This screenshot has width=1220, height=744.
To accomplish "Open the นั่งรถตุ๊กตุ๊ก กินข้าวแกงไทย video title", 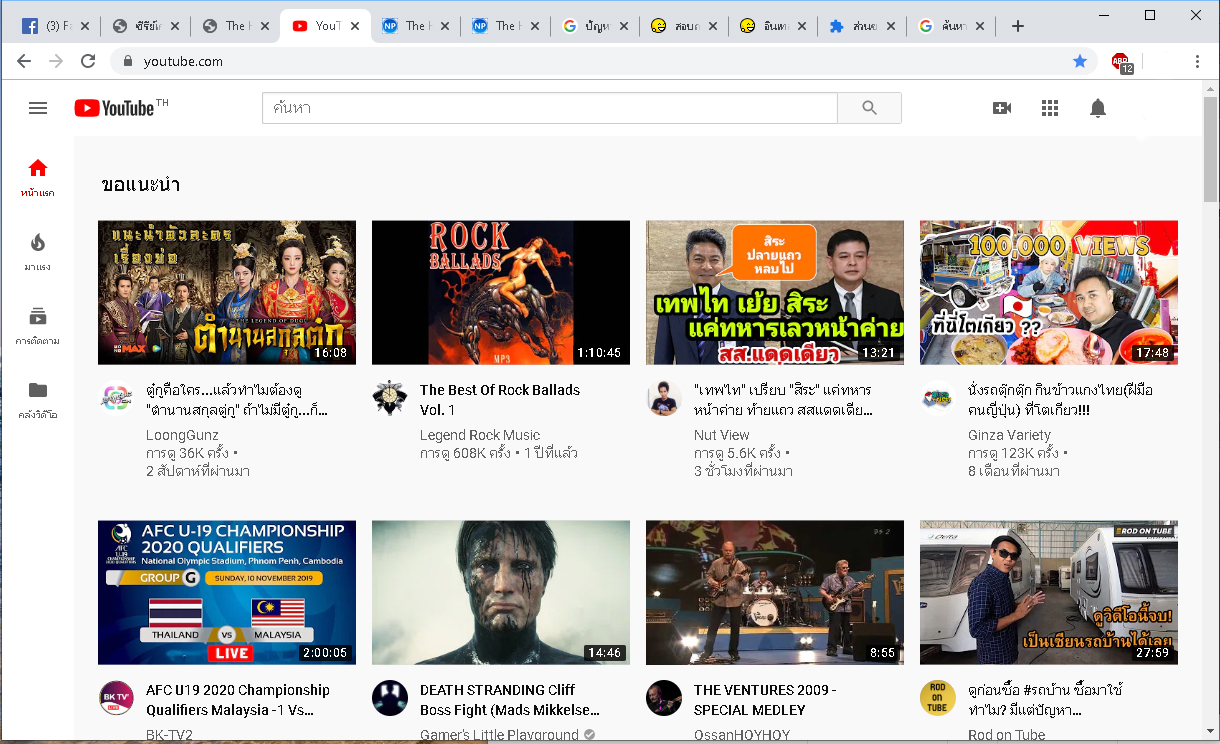I will pos(1060,400).
